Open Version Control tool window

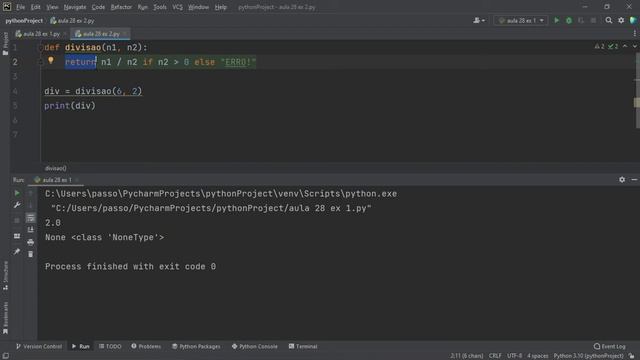click(39, 346)
